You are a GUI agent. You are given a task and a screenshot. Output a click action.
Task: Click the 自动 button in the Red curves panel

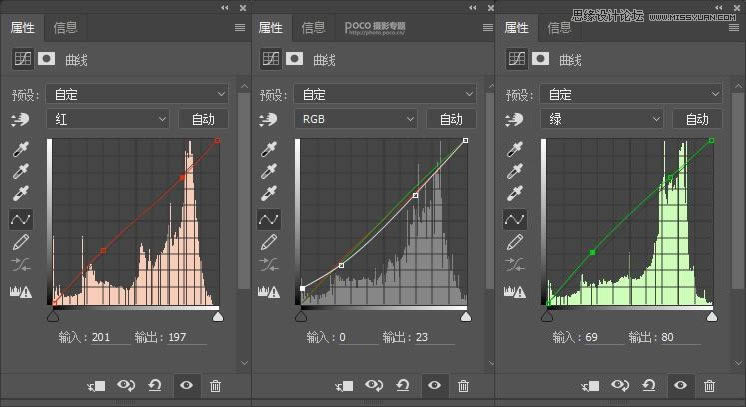(203, 119)
